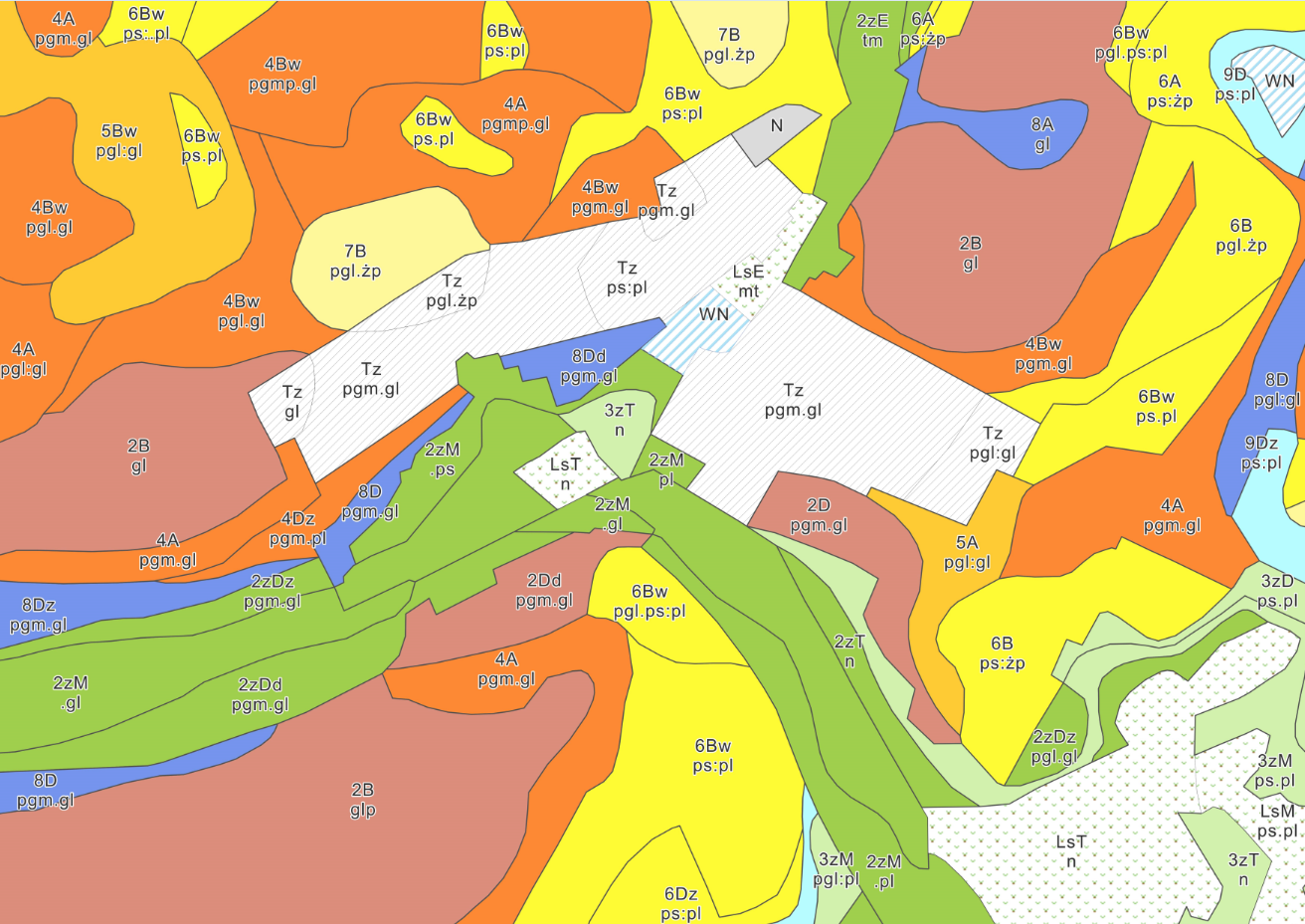Select the 2D pgm.gl brown polygon

818,515
